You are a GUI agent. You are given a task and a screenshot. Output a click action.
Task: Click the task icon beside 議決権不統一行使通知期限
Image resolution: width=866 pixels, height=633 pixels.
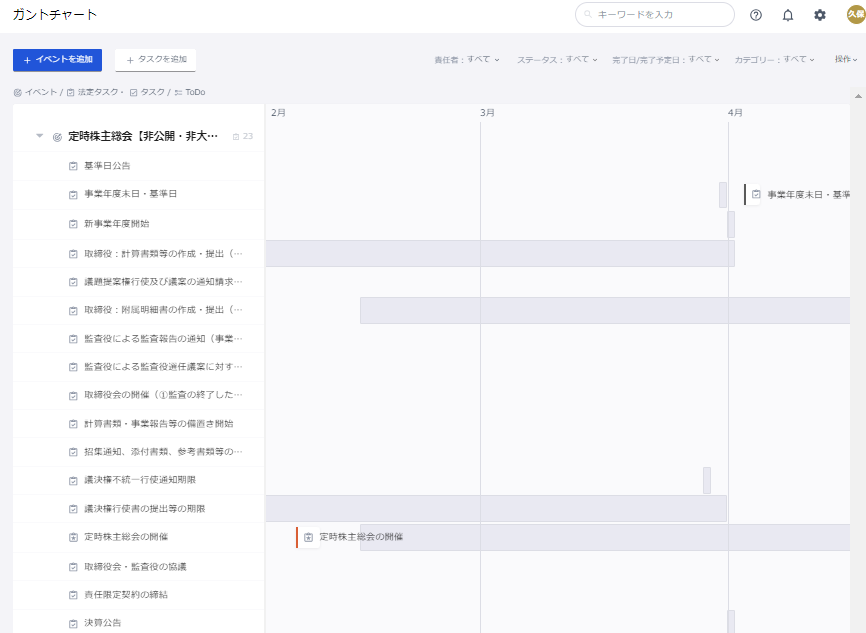click(x=73, y=481)
